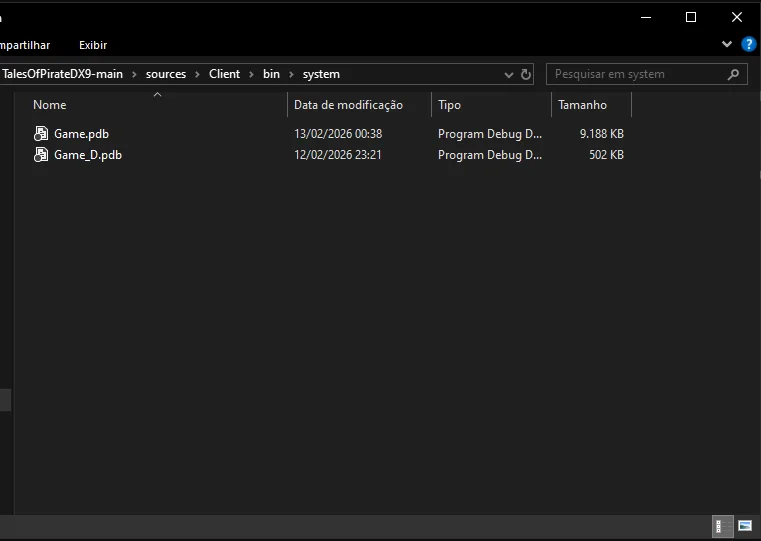Switch to large icons view in status bar
Viewport: 761px width, 541px height.
coord(744,525)
